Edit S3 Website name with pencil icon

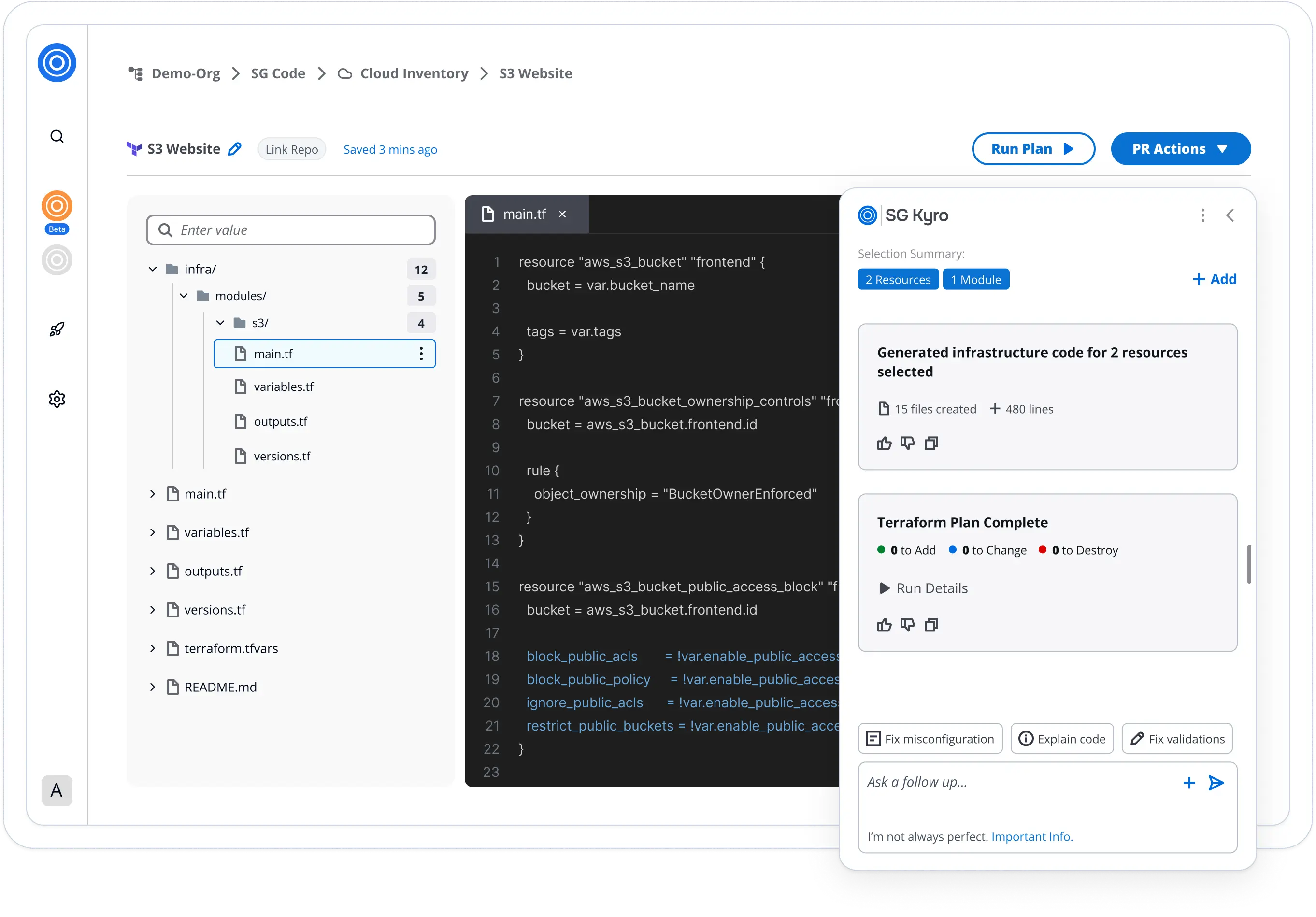[234, 149]
